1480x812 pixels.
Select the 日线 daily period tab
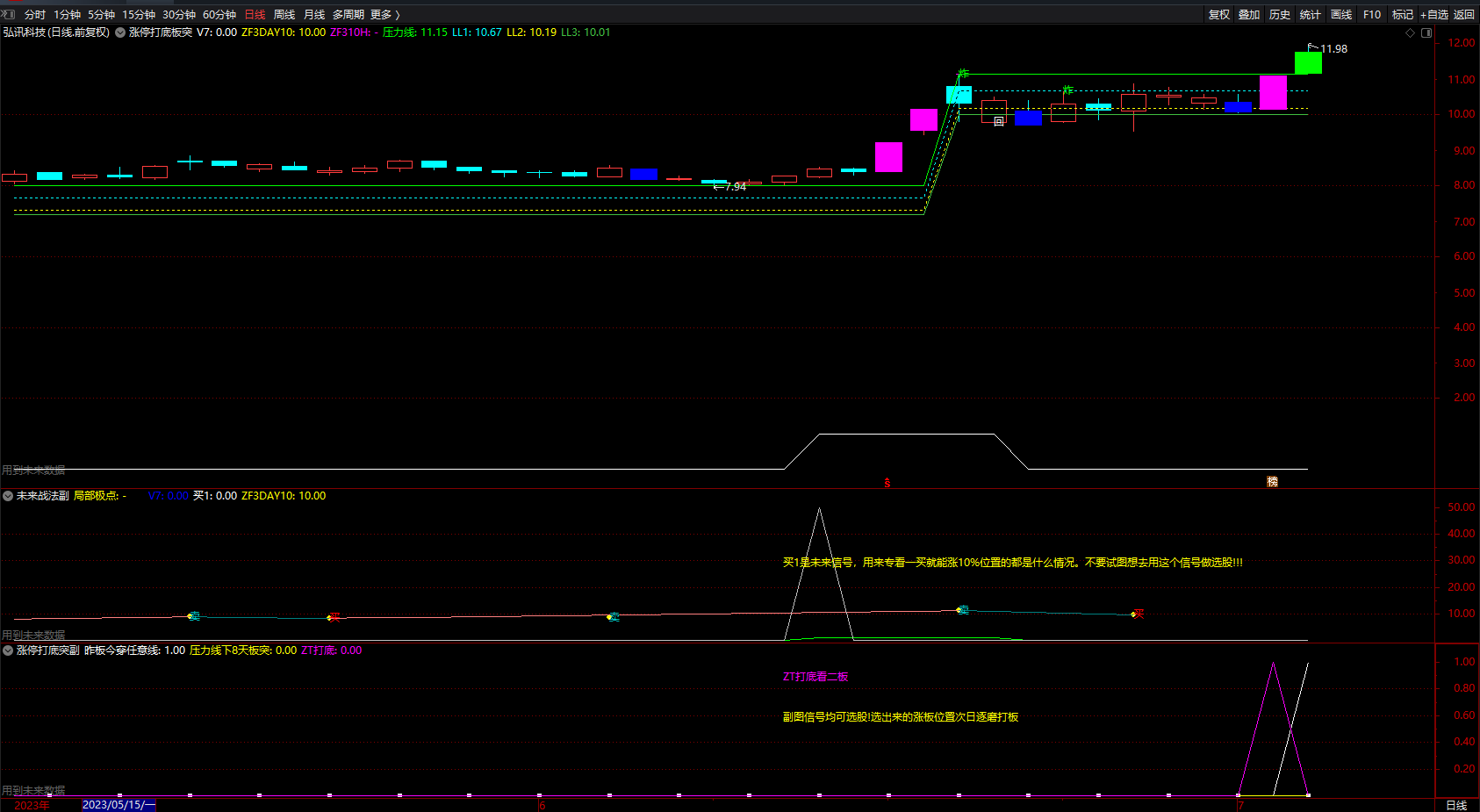pos(255,14)
